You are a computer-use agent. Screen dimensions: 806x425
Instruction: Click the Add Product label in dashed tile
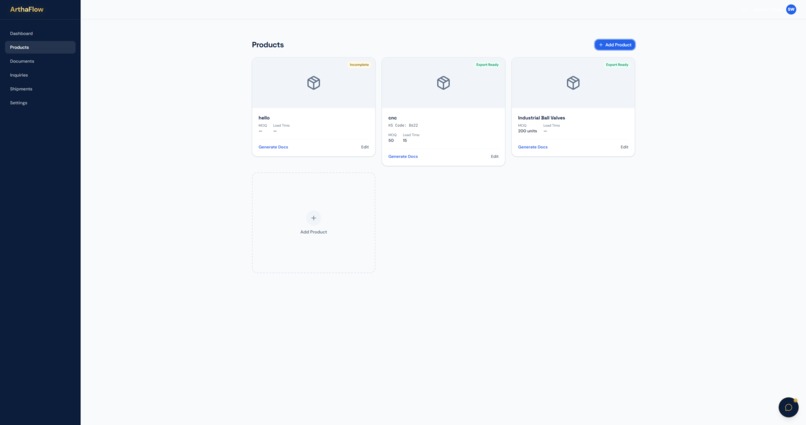314,232
